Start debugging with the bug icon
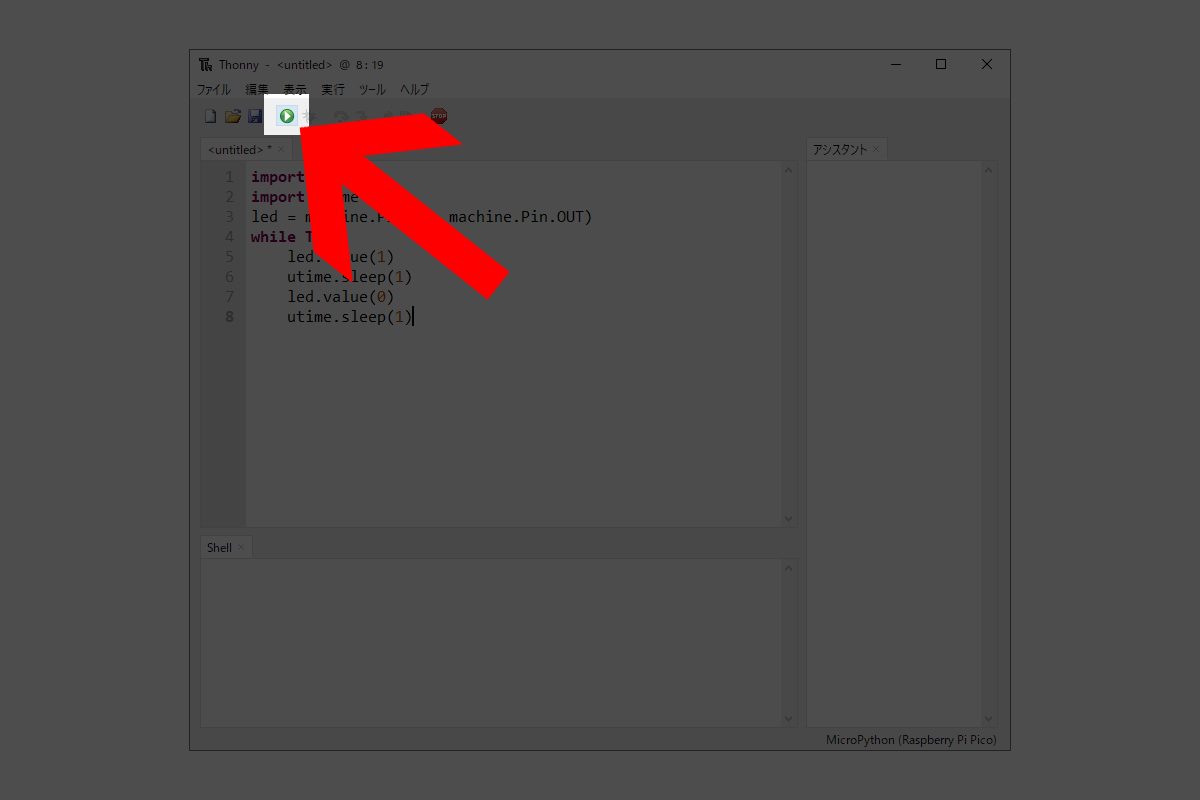The height and width of the screenshot is (800, 1200). pos(308,117)
